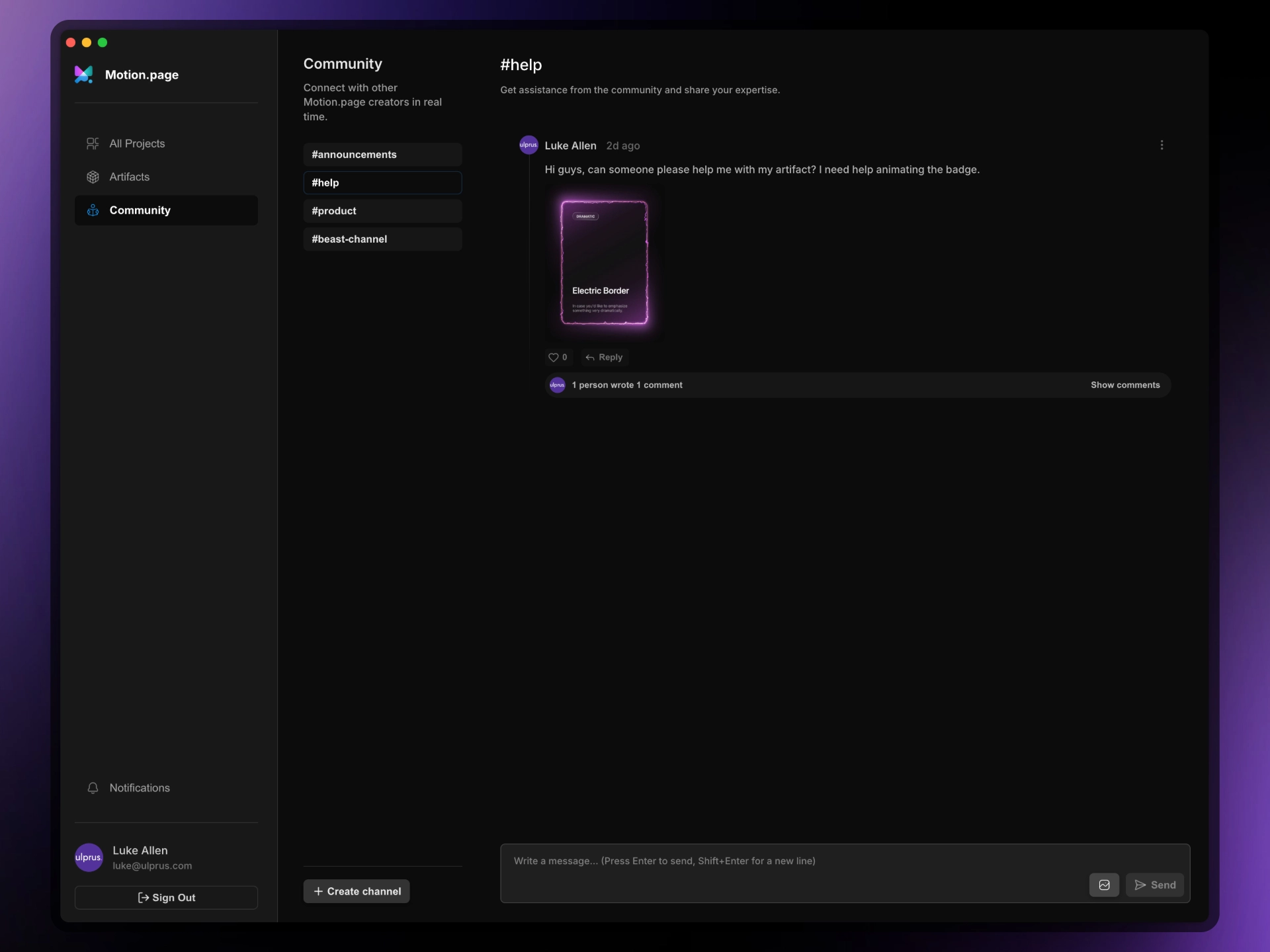Click the Create channel button
Viewport: 1270px width, 952px height.
[357, 891]
